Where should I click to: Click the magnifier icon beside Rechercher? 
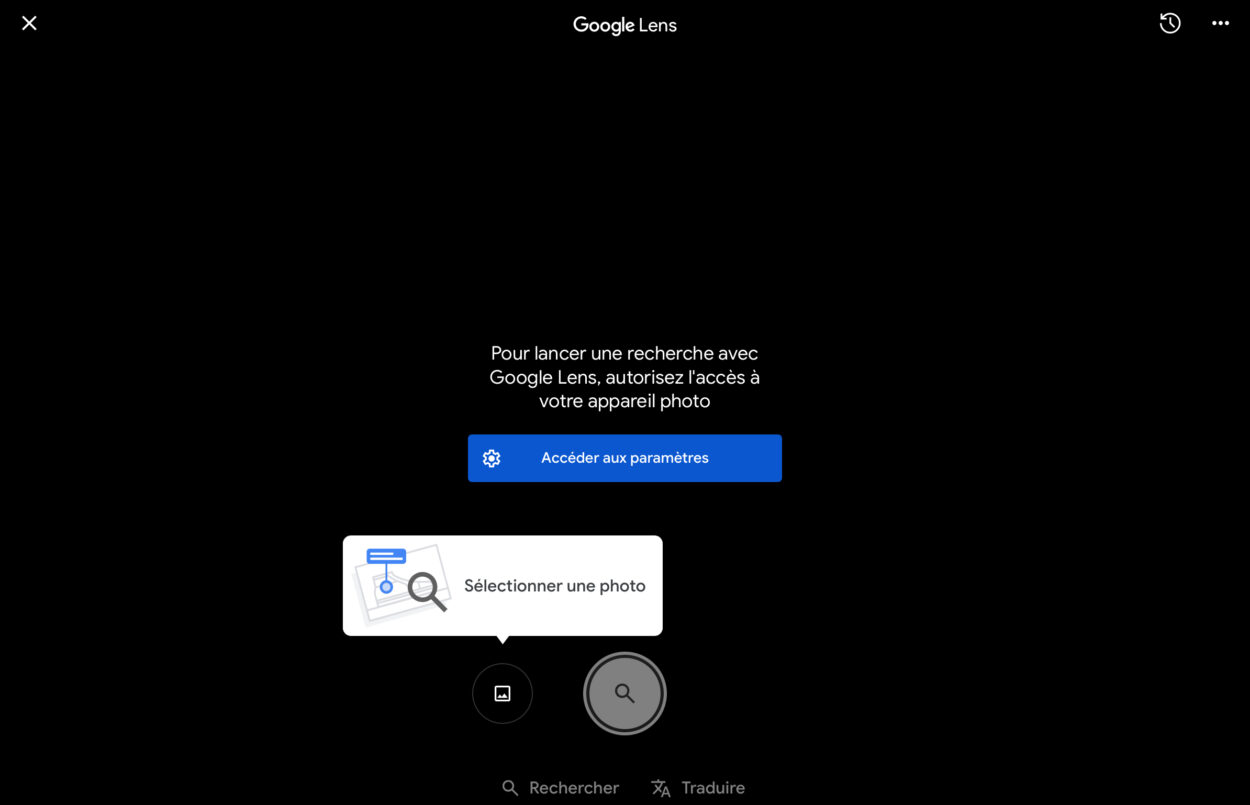coord(510,788)
